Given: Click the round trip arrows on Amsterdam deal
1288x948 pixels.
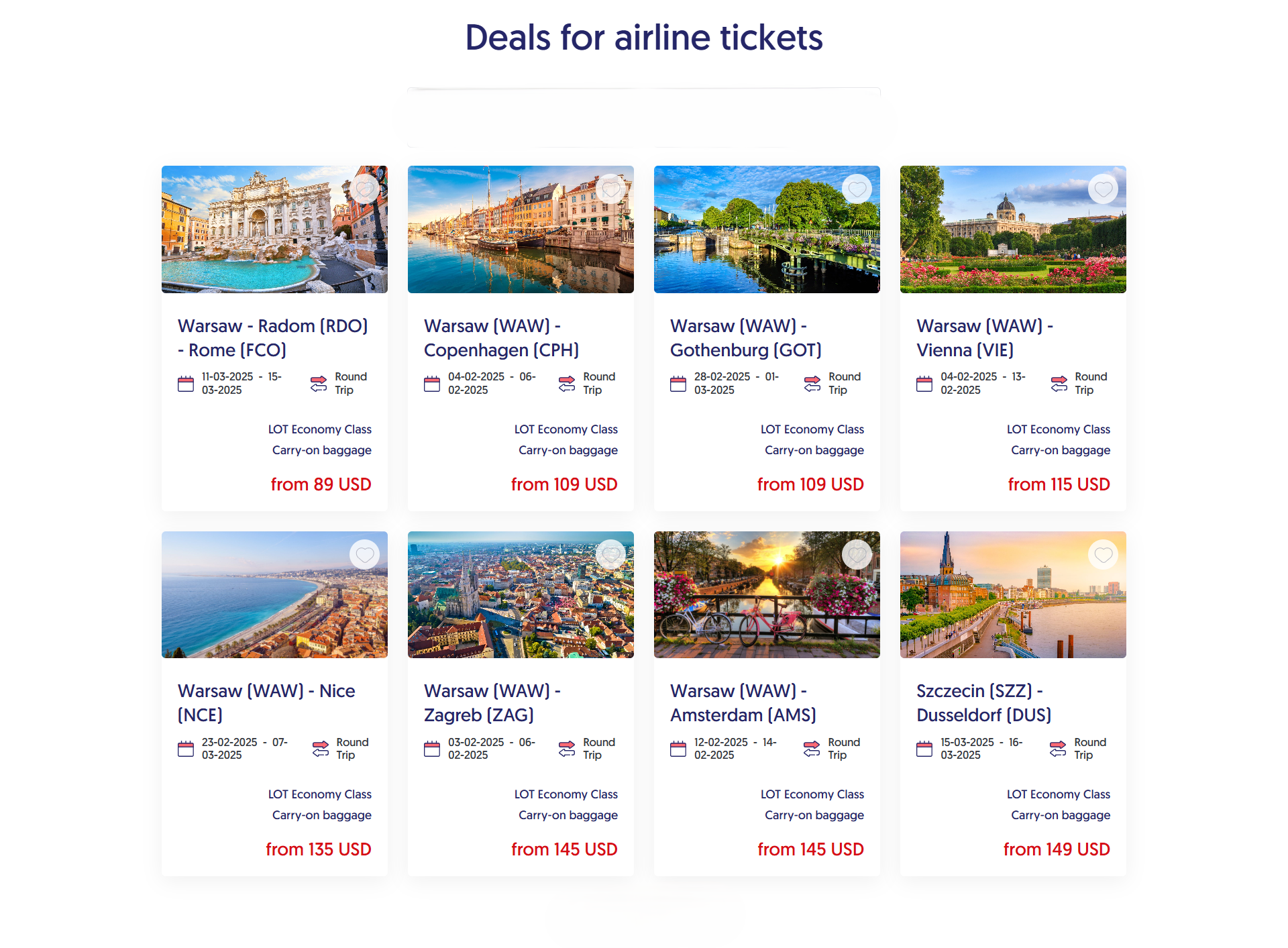Looking at the screenshot, I should point(812,749).
